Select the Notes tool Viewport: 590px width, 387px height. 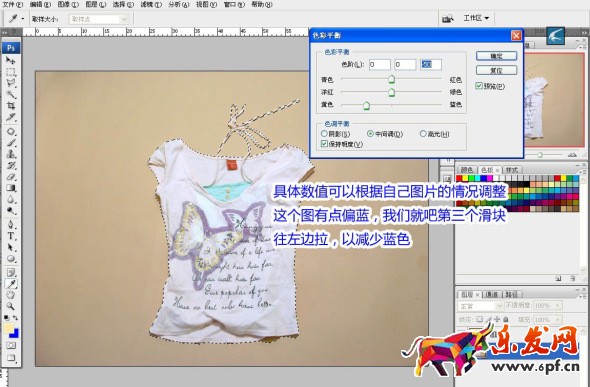click(x=11, y=272)
